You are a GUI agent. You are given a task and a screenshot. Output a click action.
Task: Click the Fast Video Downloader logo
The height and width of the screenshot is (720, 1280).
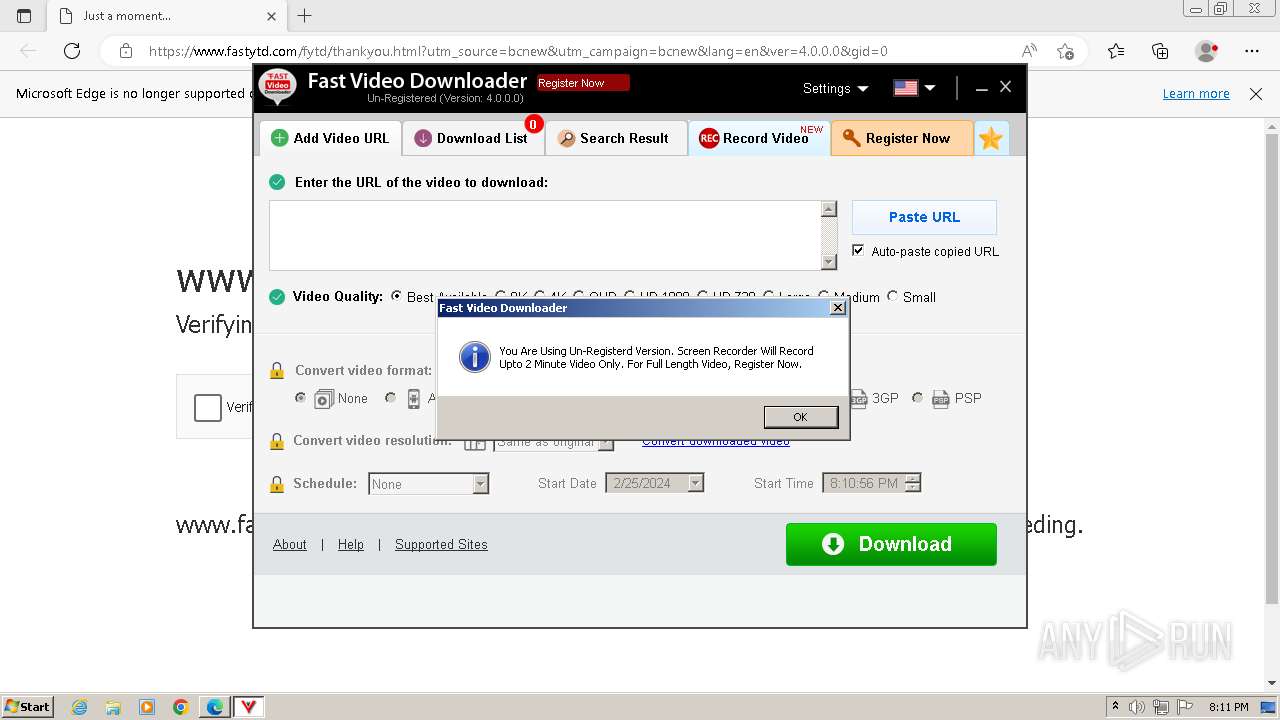click(x=277, y=88)
